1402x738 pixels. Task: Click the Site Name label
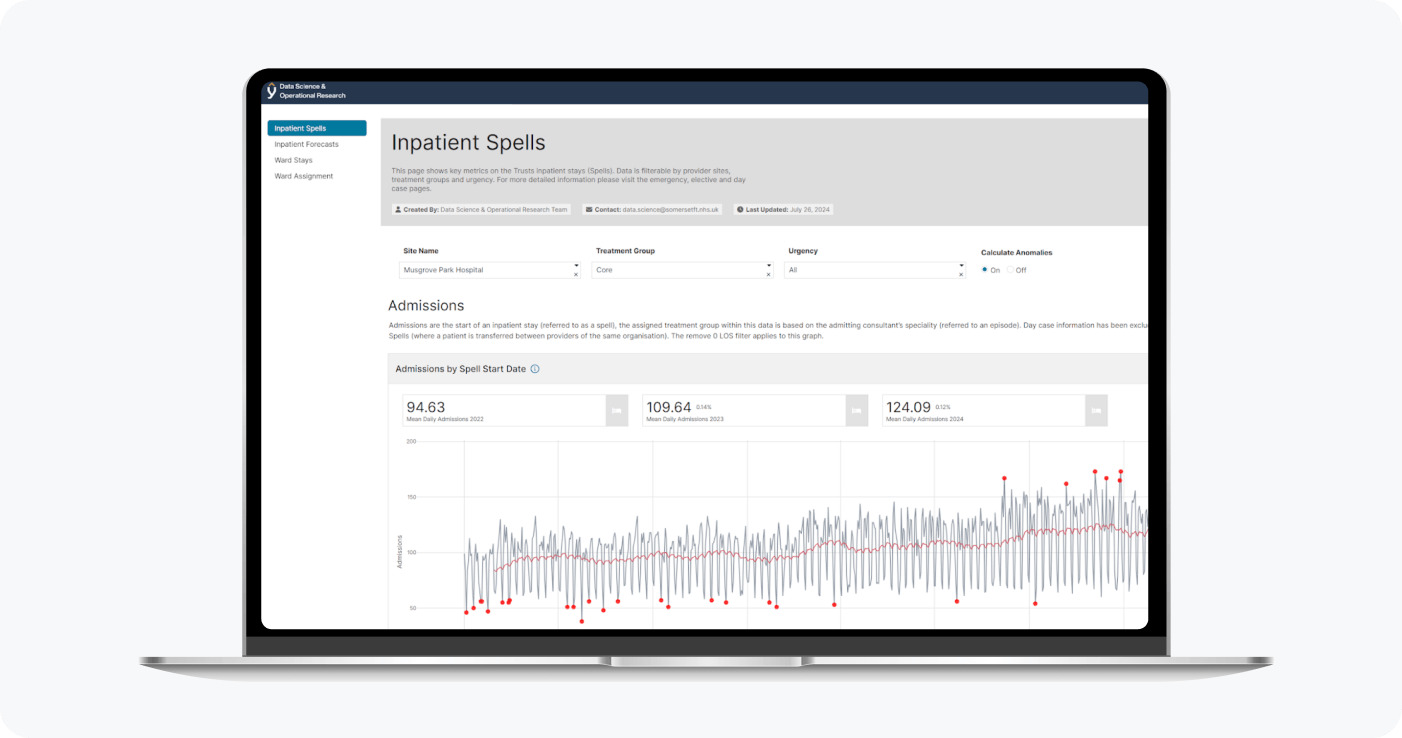(420, 251)
